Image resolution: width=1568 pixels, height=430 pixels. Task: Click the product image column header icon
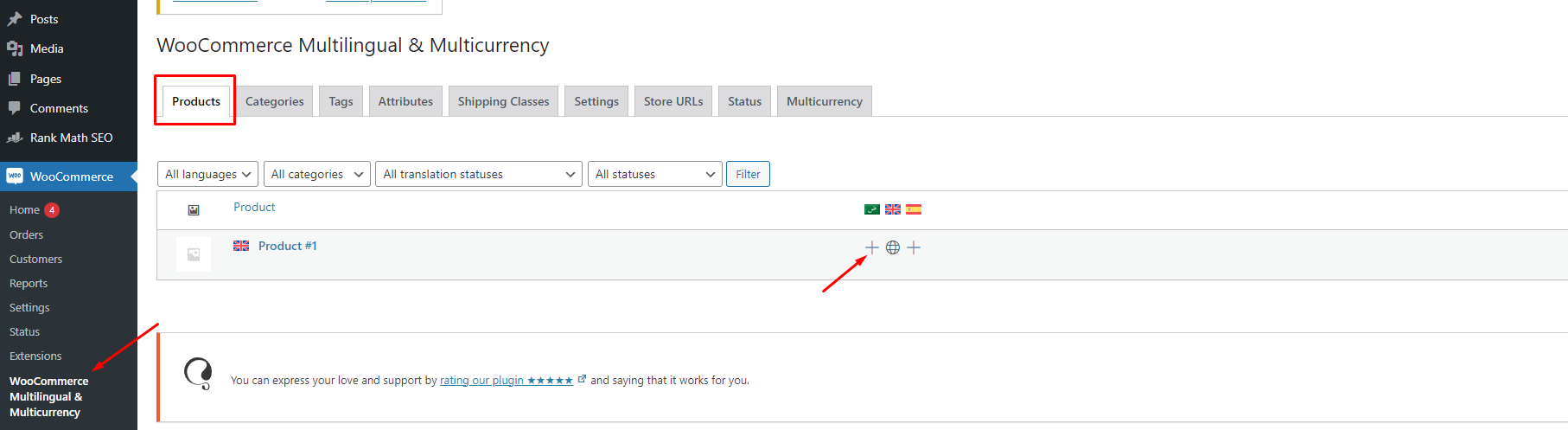(x=194, y=209)
